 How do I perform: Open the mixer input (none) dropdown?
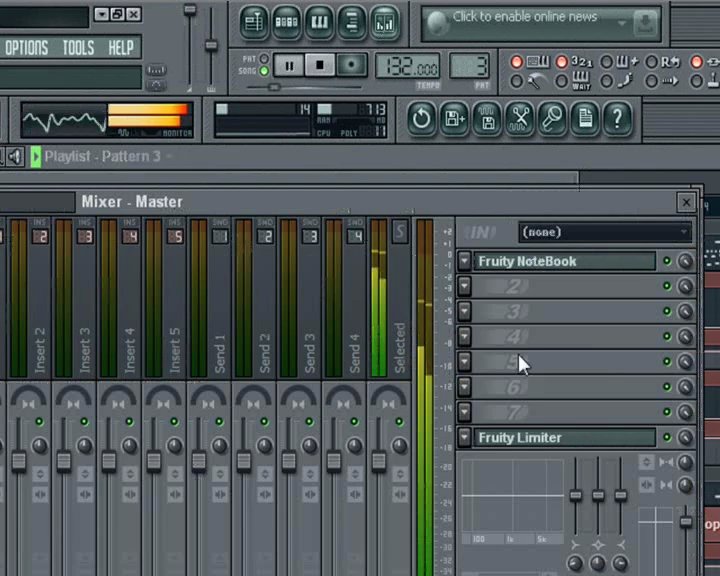pos(605,232)
